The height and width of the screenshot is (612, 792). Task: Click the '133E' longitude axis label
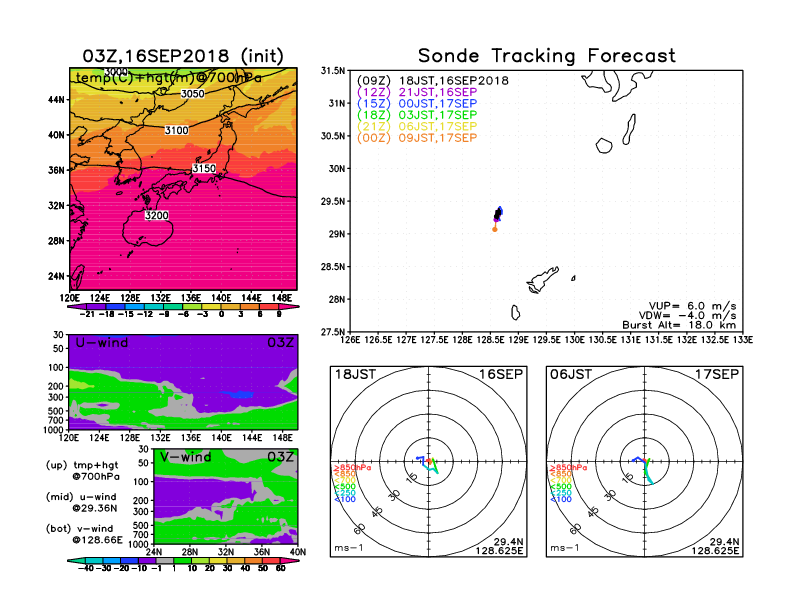(x=743, y=340)
